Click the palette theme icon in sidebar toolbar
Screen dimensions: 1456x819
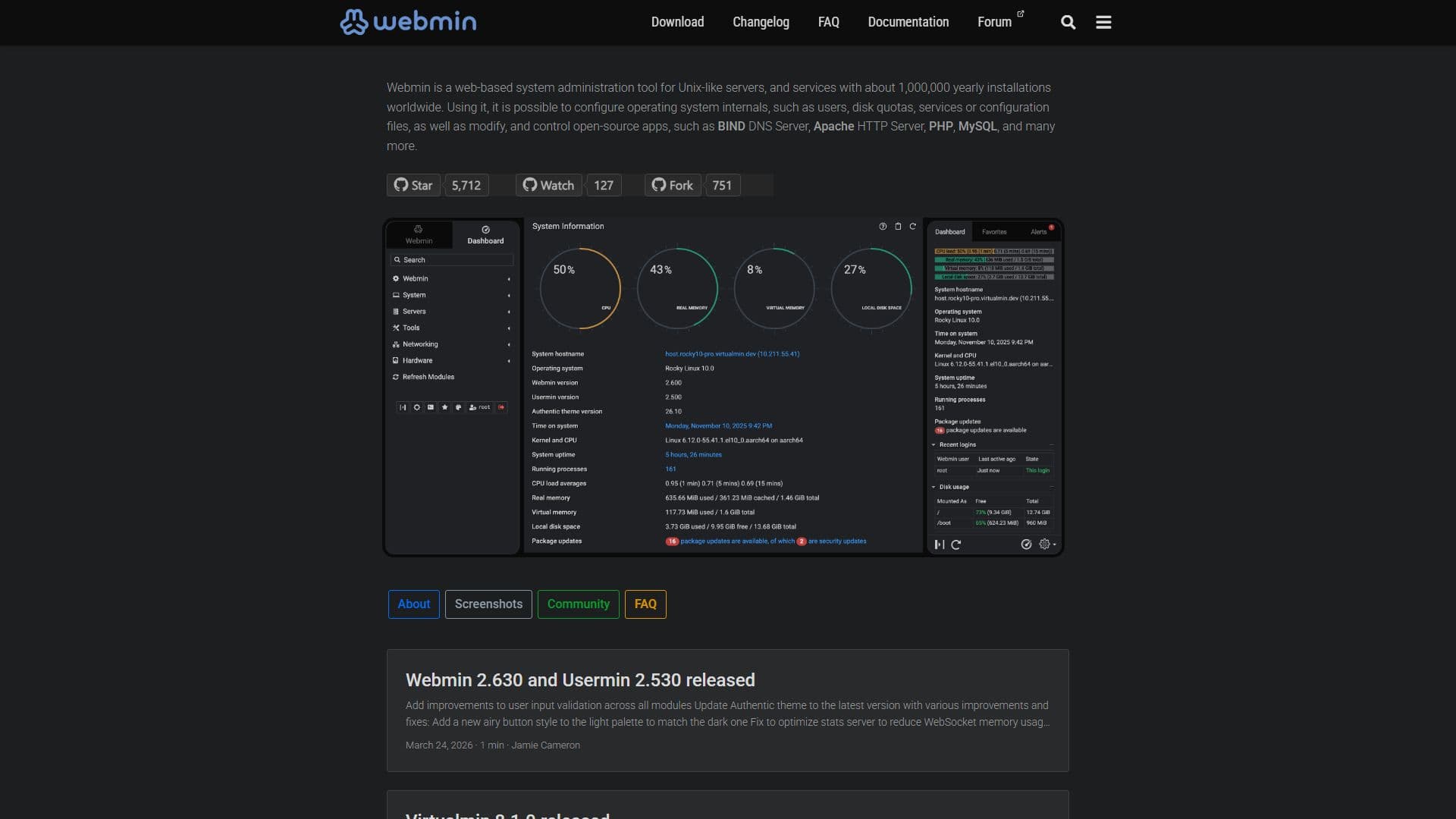point(458,407)
